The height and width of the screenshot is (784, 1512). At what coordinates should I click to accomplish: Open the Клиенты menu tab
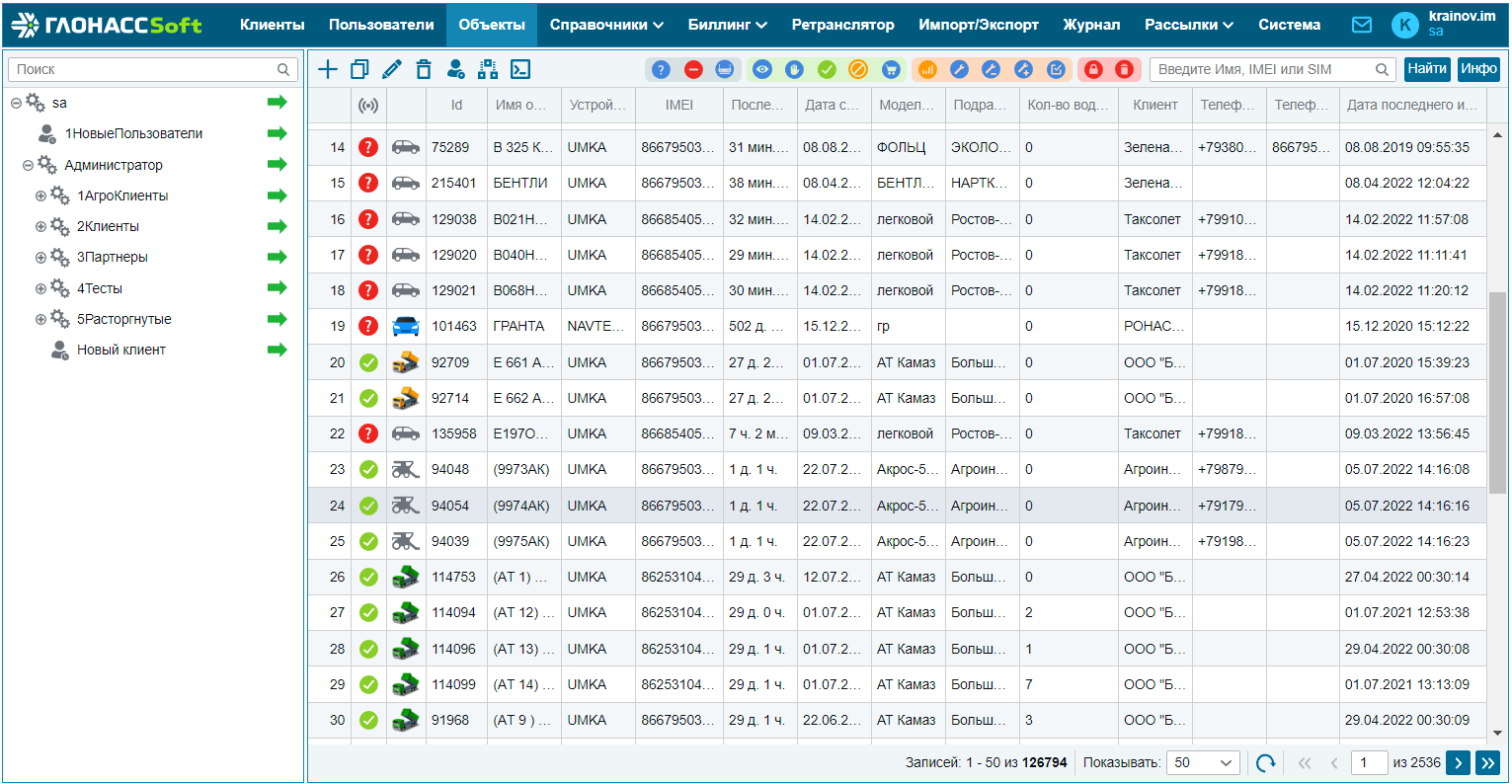pos(273,25)
